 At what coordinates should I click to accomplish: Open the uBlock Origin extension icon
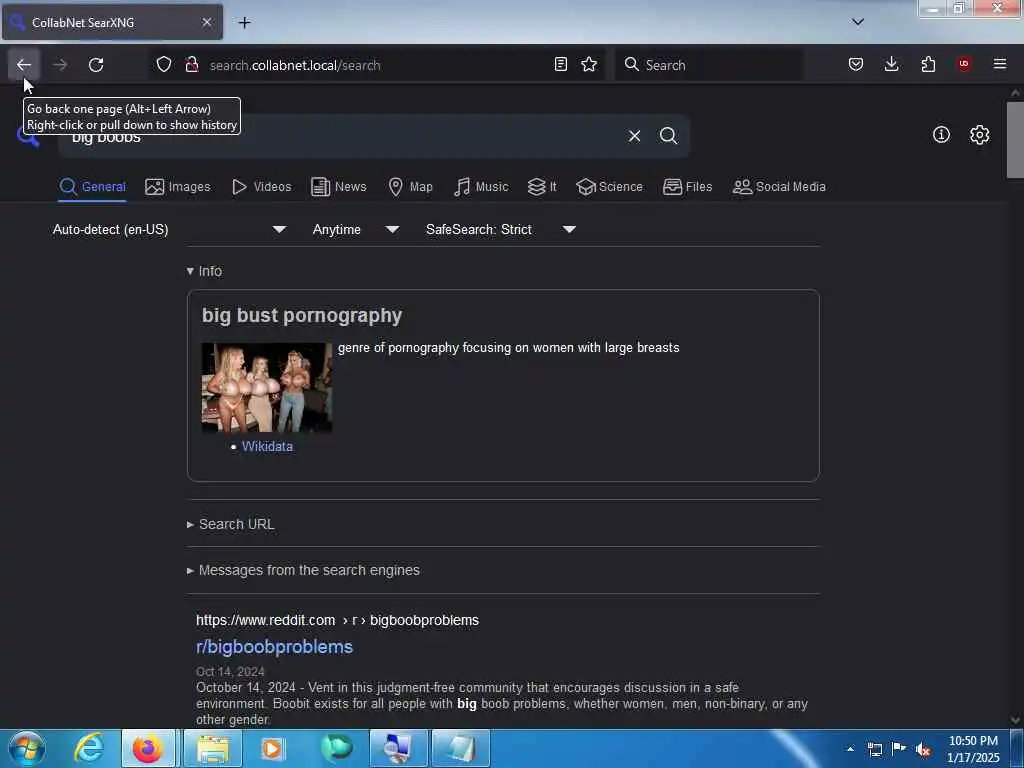(964, 64)
